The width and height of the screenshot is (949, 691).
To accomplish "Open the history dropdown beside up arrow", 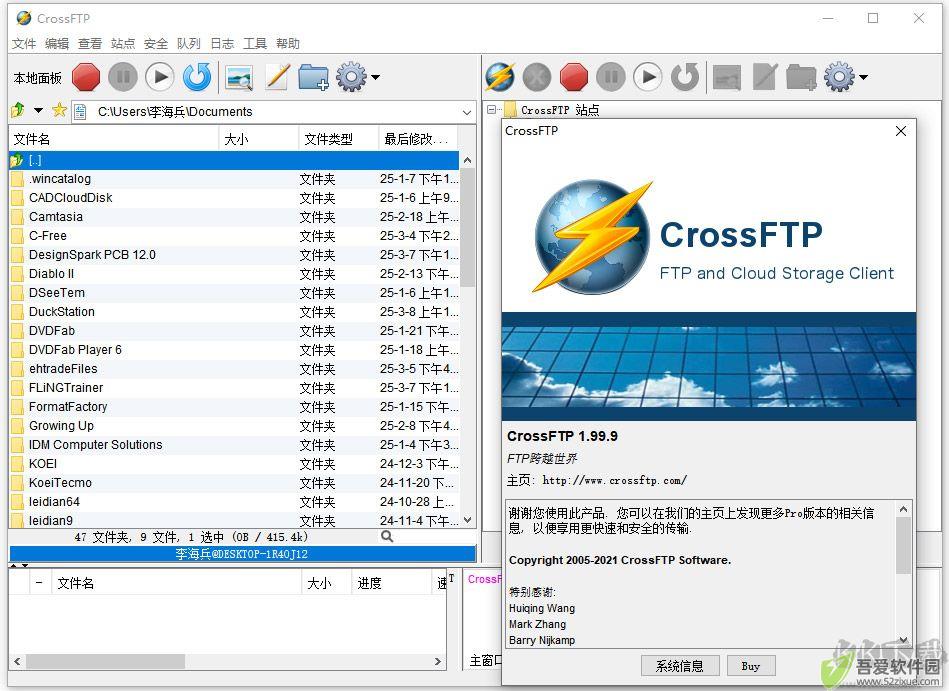I will 38,110.
